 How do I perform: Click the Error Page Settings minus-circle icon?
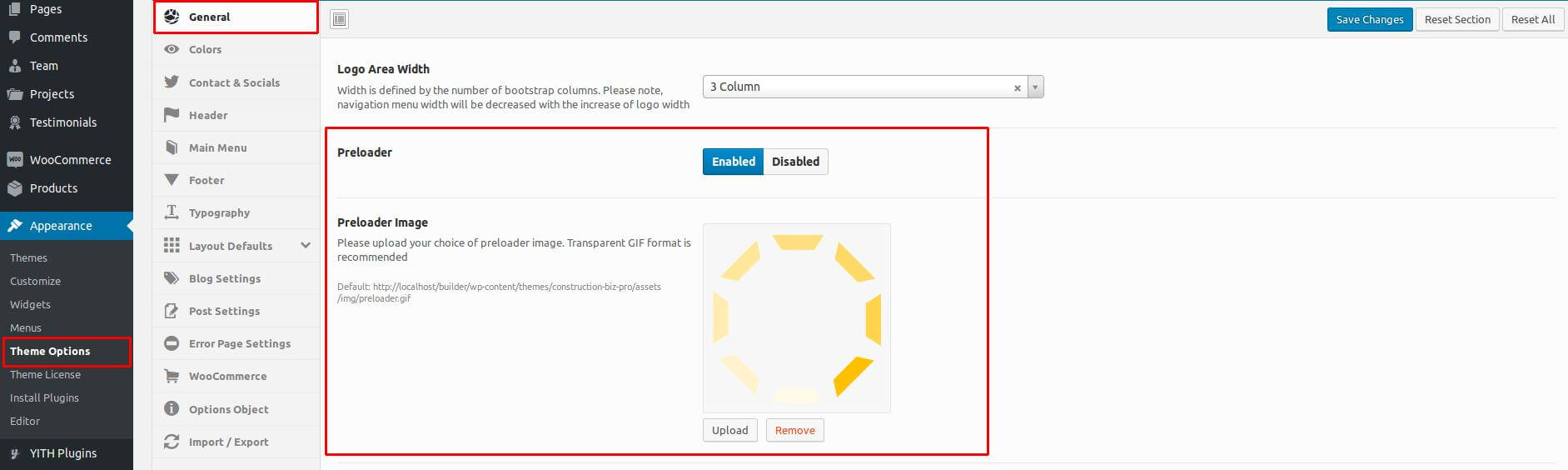[172, 343]
